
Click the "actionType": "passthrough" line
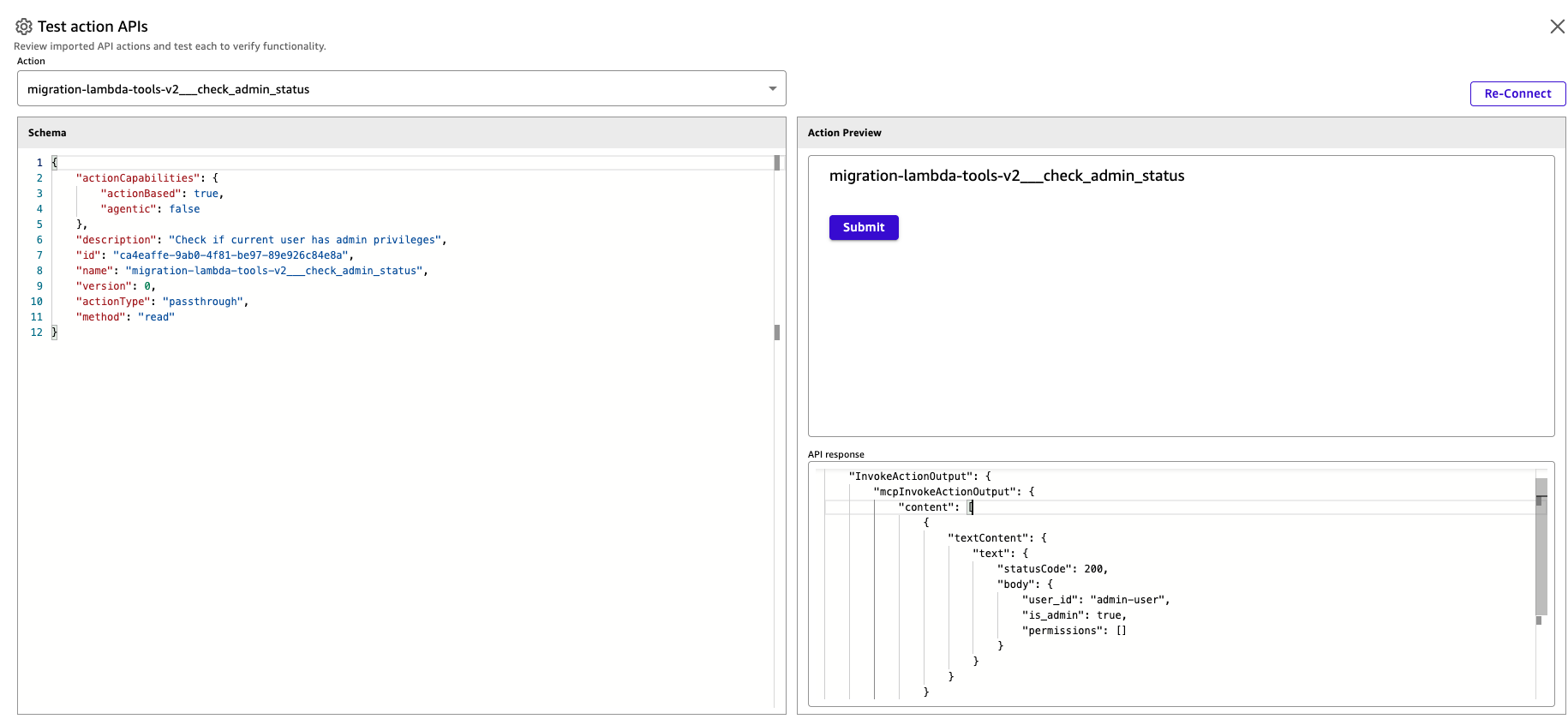coord(162,302)
